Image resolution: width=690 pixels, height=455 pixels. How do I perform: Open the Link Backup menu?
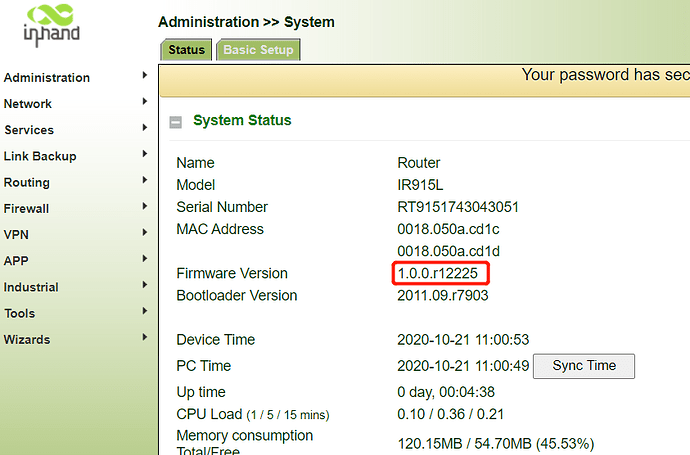(40, 156)
